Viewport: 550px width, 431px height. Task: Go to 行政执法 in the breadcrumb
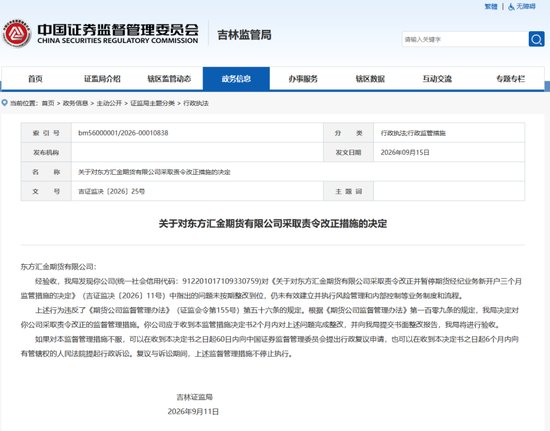point(196,103)
